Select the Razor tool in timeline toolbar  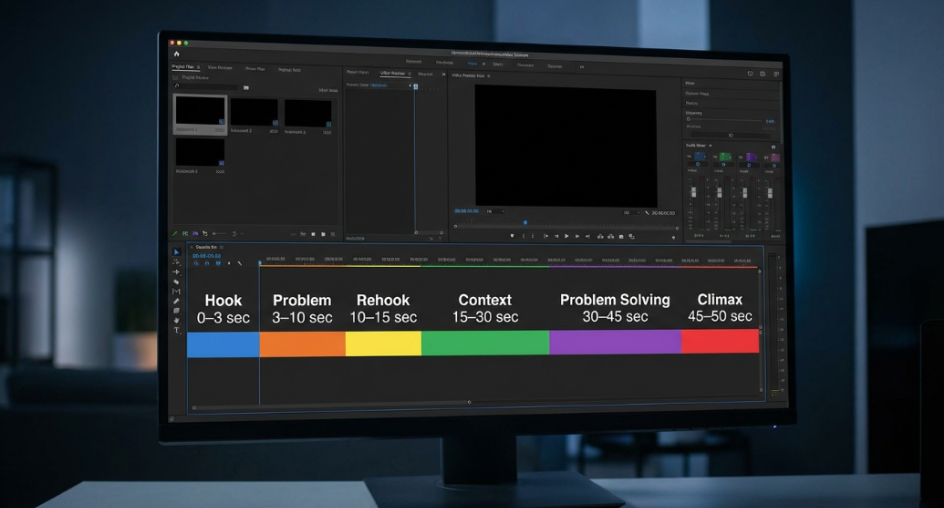[176, 282]
